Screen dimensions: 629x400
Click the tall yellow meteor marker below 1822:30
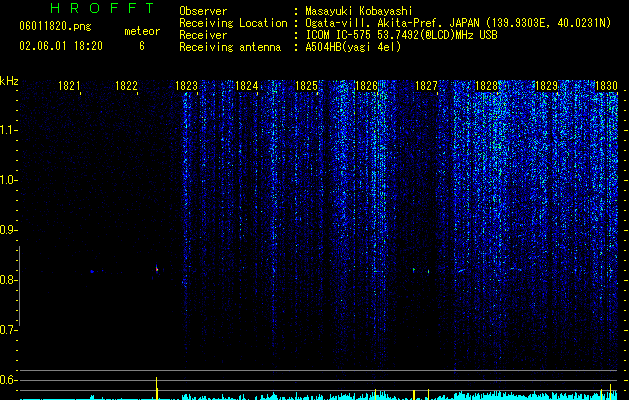pos(157,388)
